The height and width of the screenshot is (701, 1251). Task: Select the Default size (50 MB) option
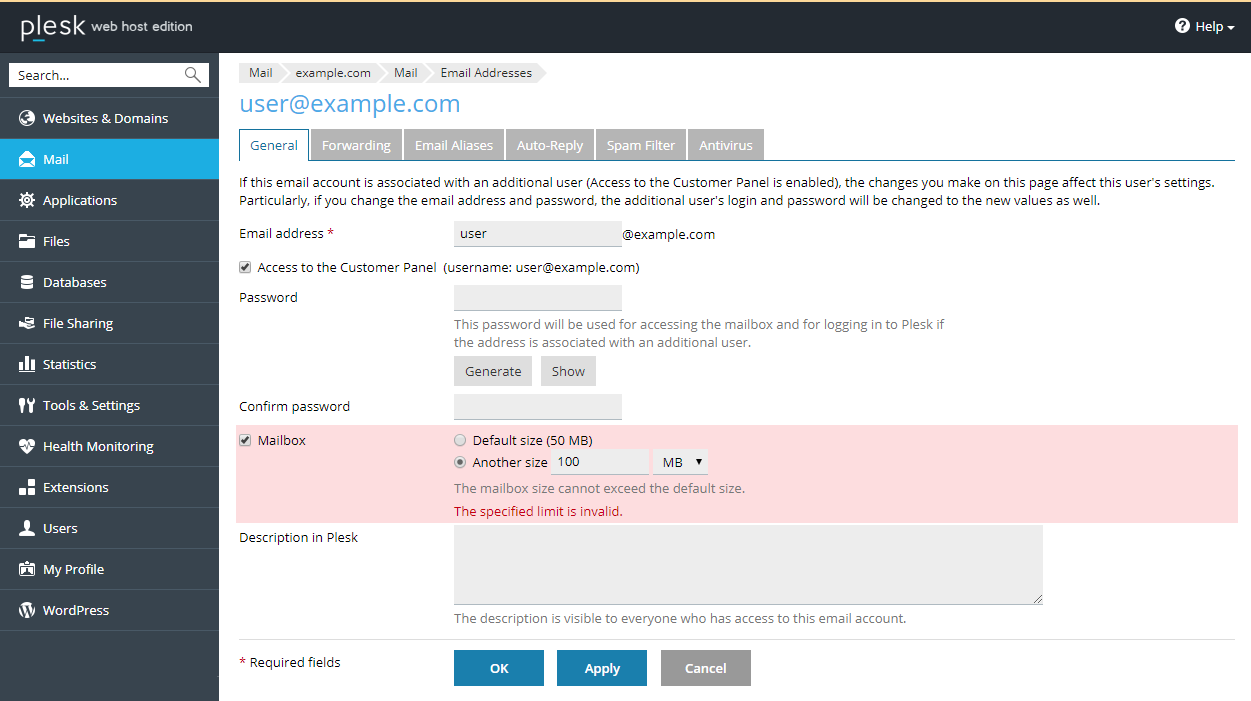click(x=460, y=440)
